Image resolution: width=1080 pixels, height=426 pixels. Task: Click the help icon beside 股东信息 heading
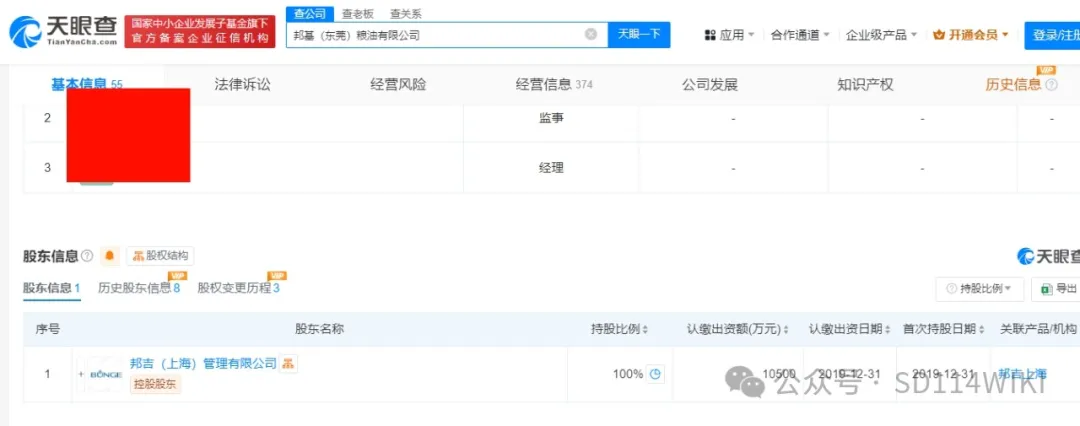(87, 256)
